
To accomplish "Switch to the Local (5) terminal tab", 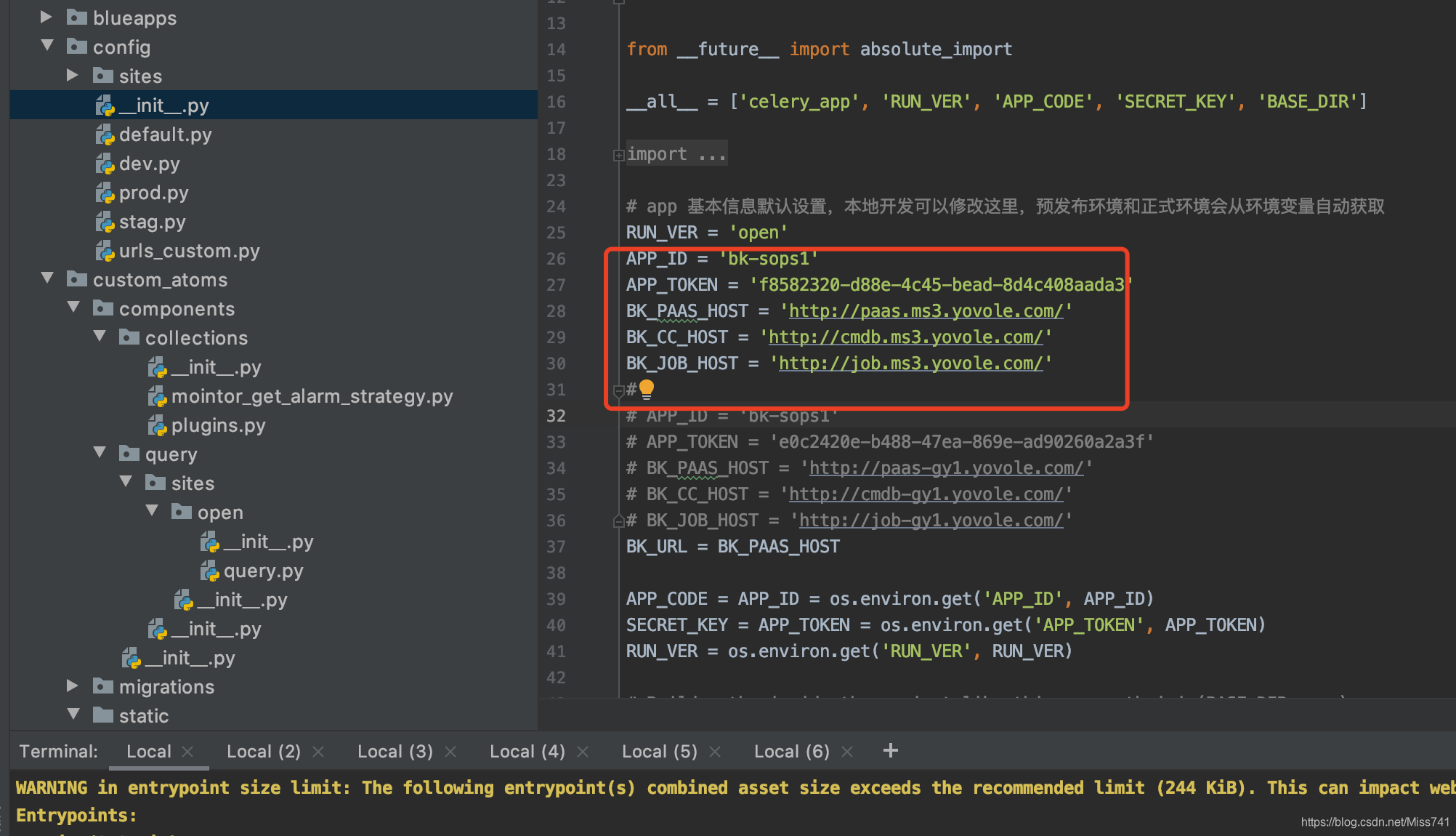I will 660,752.
